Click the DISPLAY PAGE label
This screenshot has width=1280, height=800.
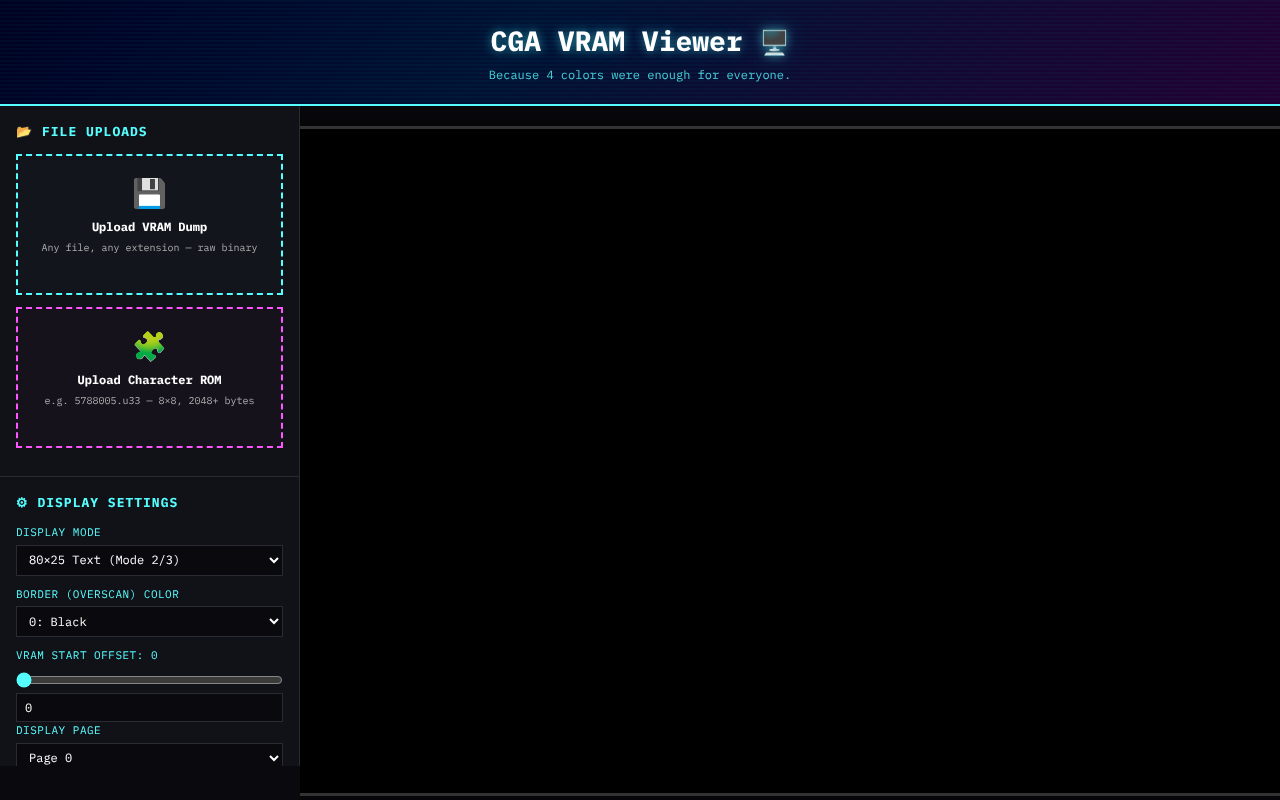[x=58, y=731]
